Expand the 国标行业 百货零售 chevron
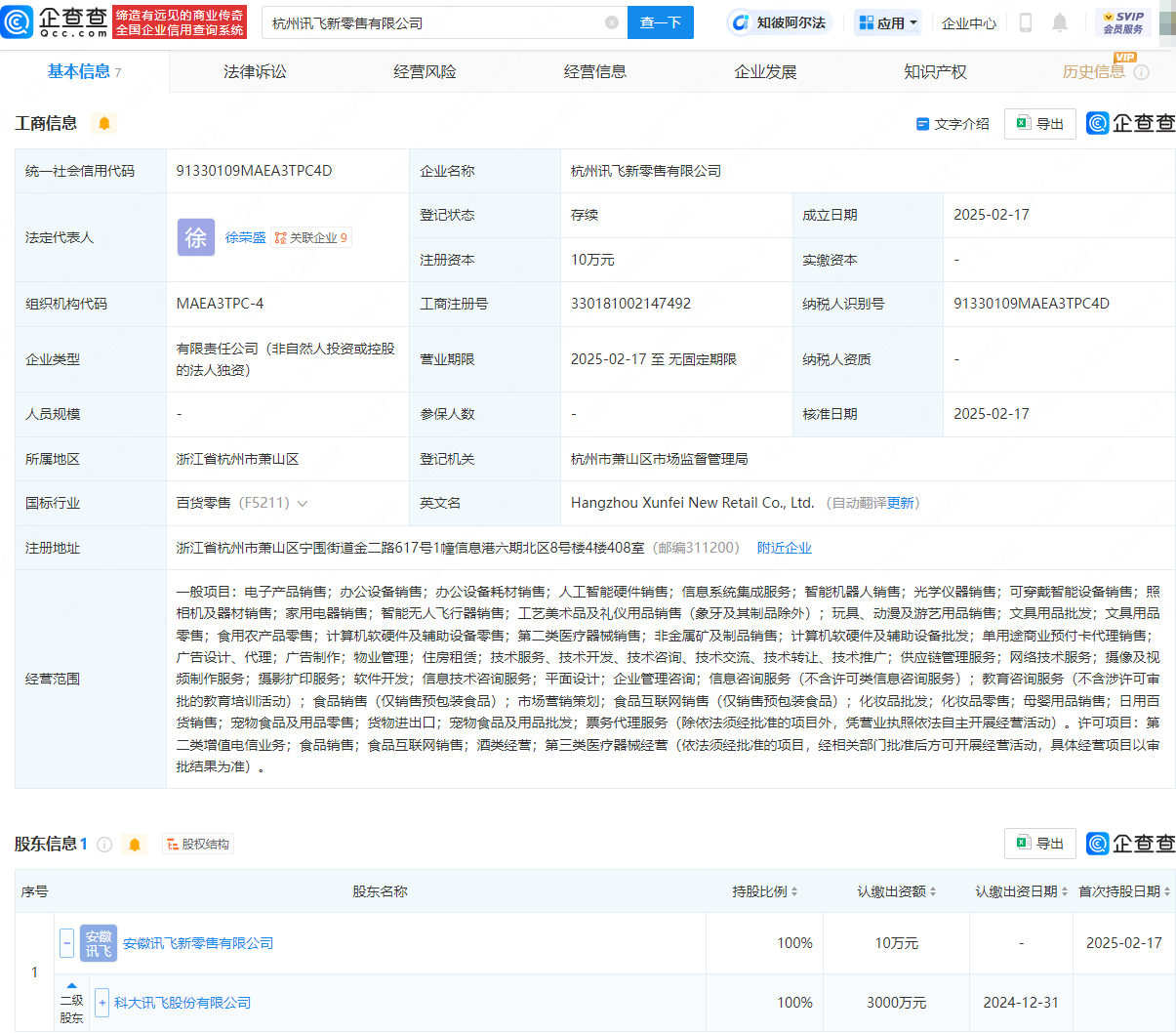This screenshot has width=1176, height=1033. tap(303, 504)
